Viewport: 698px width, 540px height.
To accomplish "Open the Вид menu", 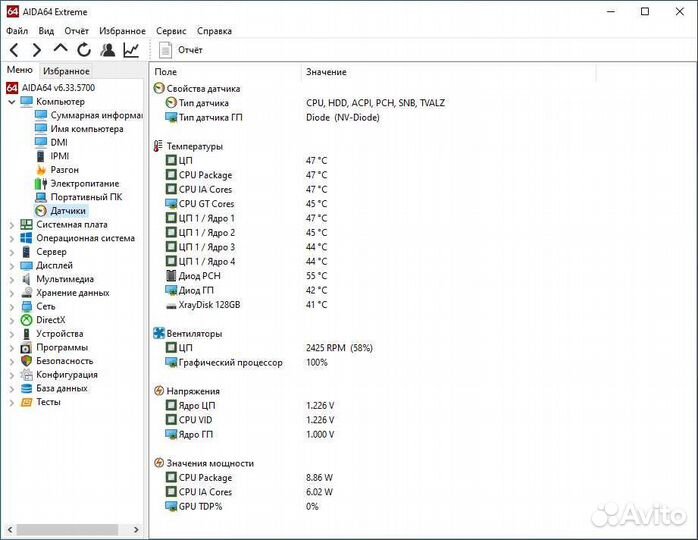I will 46,31.
